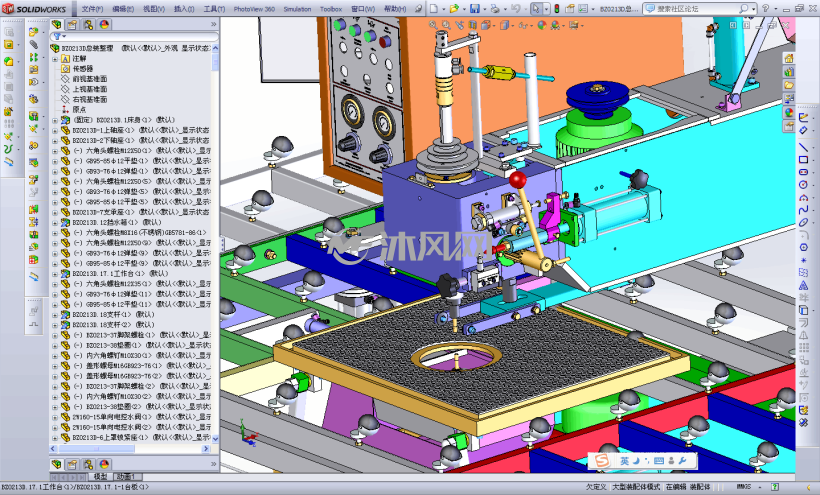Switch to the 模型 bottom tab
820x495 pixels.
click(100, 477)
